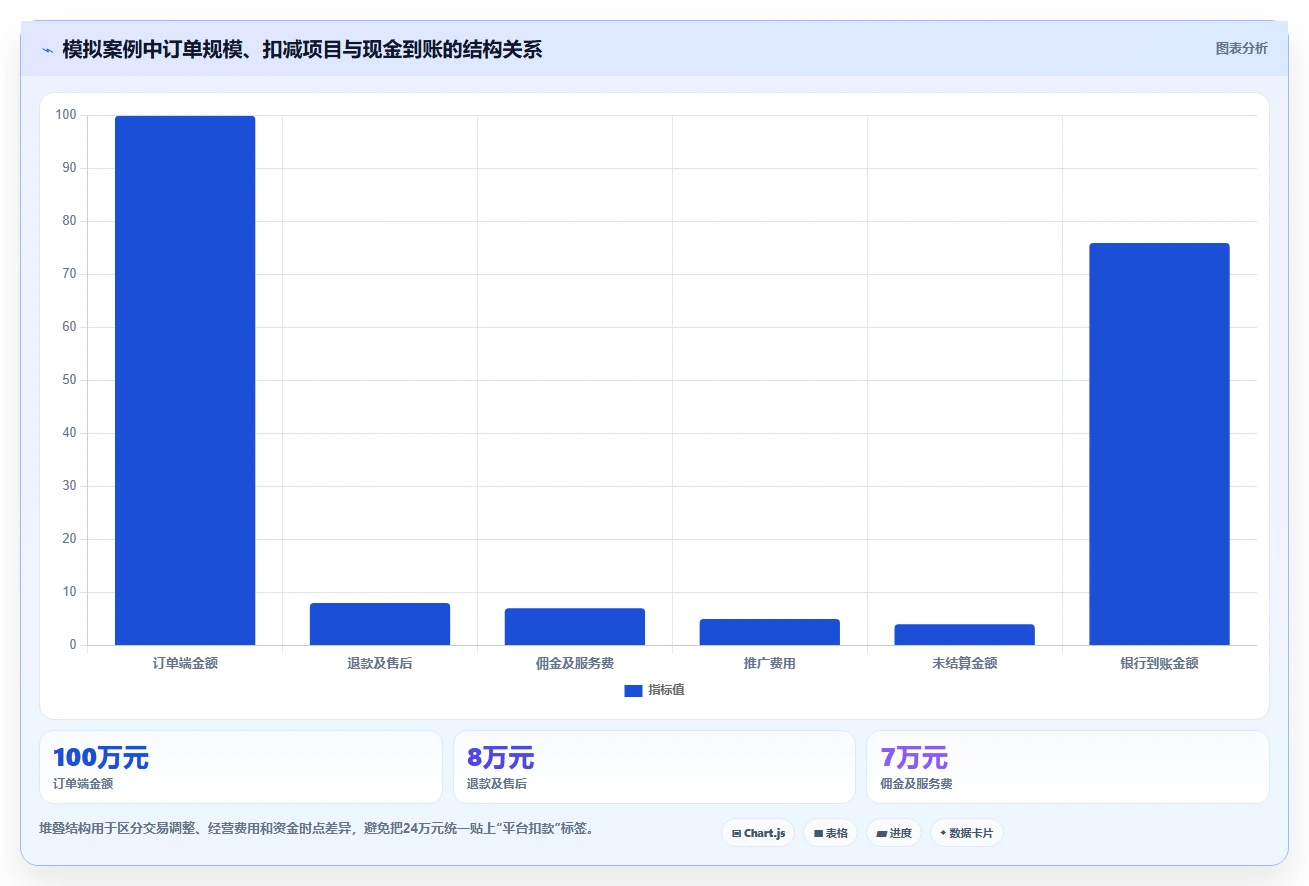Select the 未结算金额 bar in chart
The height and width of the screenshot is (886, 1309).
pyautogui.click(x=965, y=634)
